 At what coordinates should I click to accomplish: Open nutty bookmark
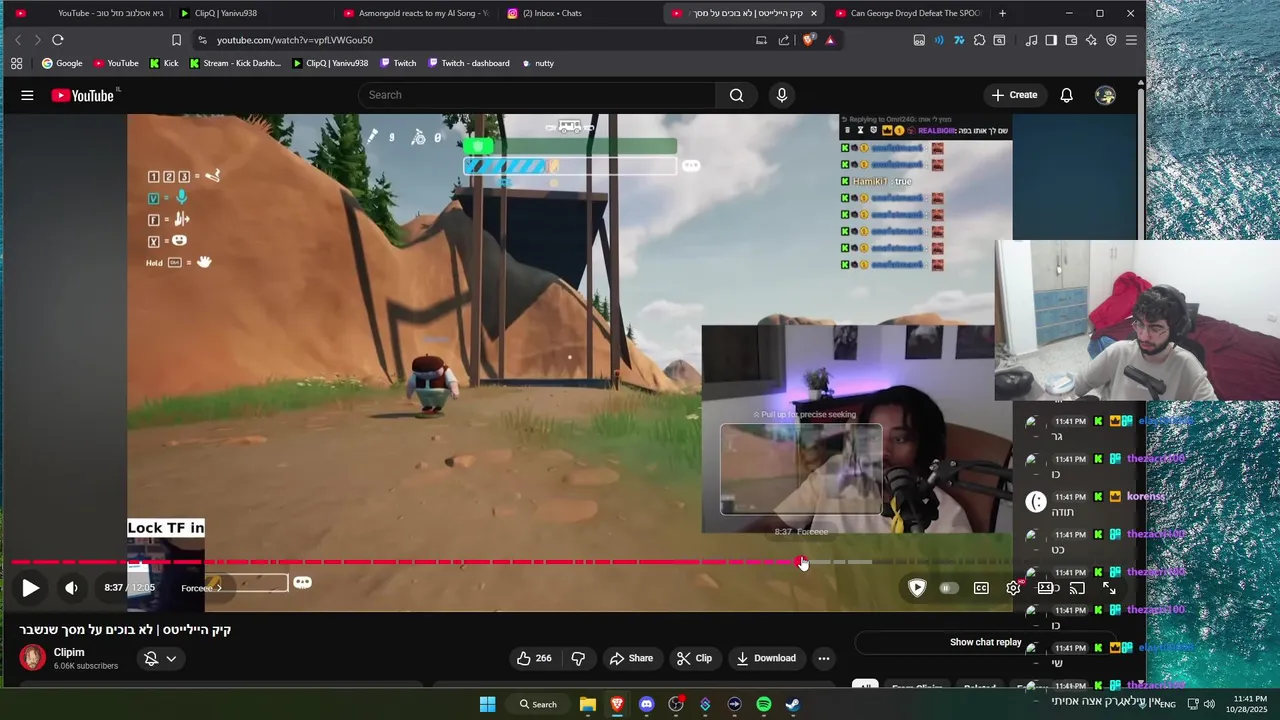click(538, 63)
